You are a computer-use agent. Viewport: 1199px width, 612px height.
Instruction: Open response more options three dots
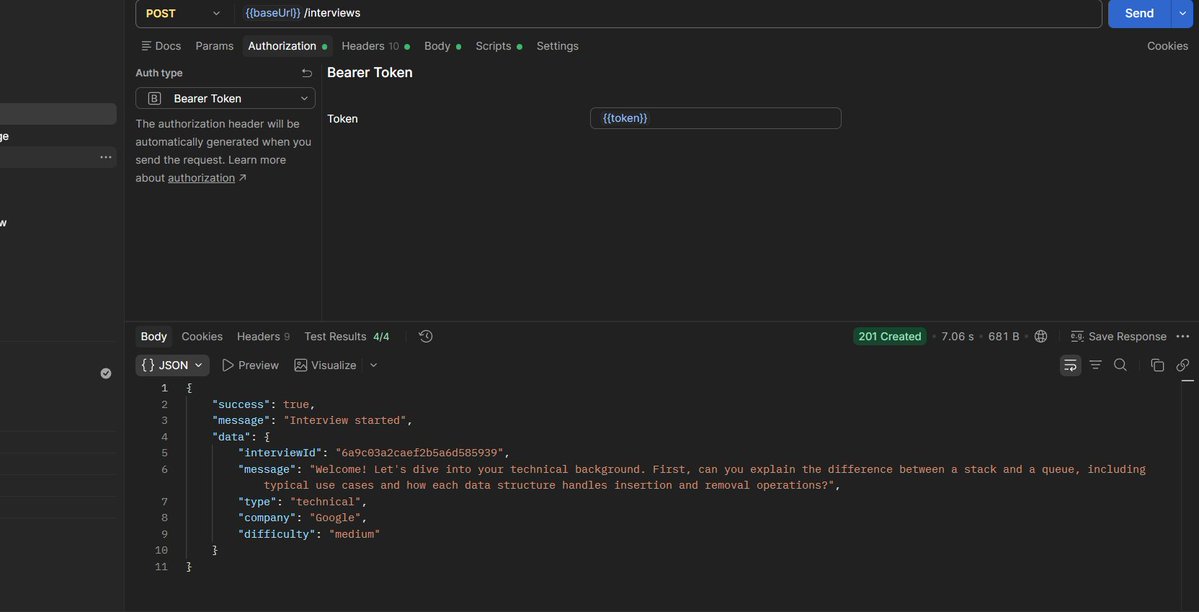tap(1182, 337)
